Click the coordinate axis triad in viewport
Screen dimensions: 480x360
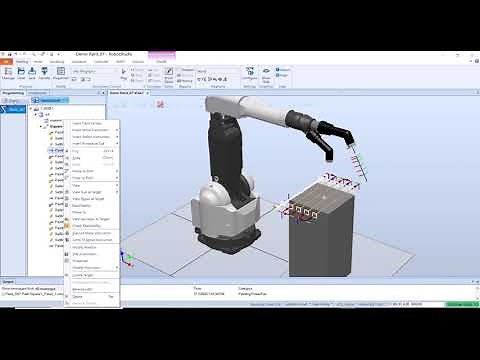click(127, 260)
